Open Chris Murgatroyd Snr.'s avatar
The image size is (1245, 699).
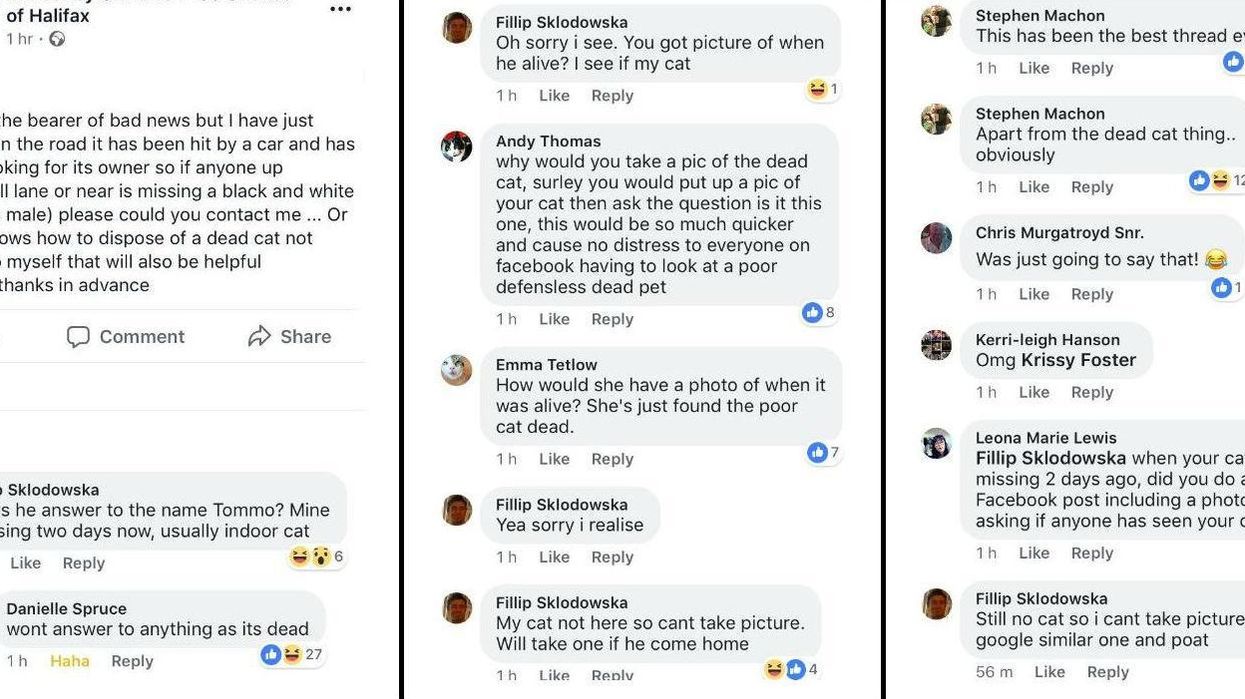[937, 238]
